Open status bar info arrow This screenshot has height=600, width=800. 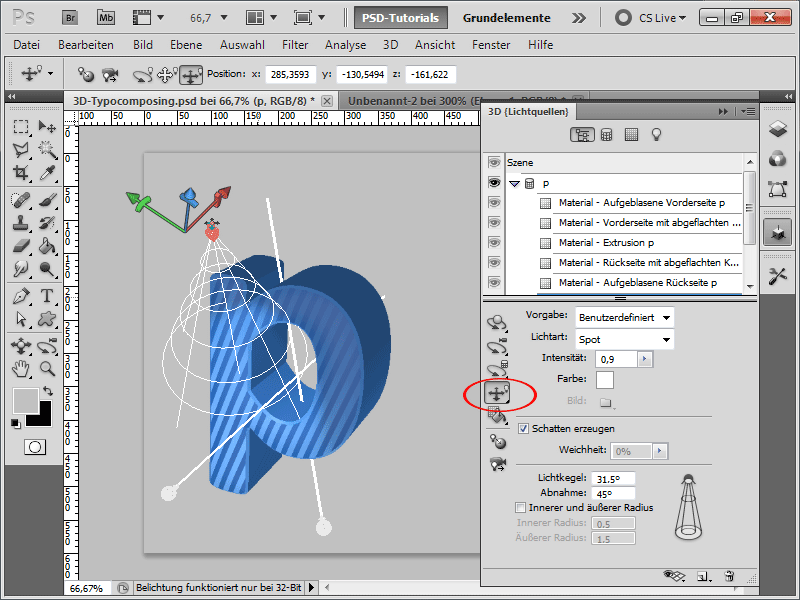pyautogui.click(x=311, y=588)
